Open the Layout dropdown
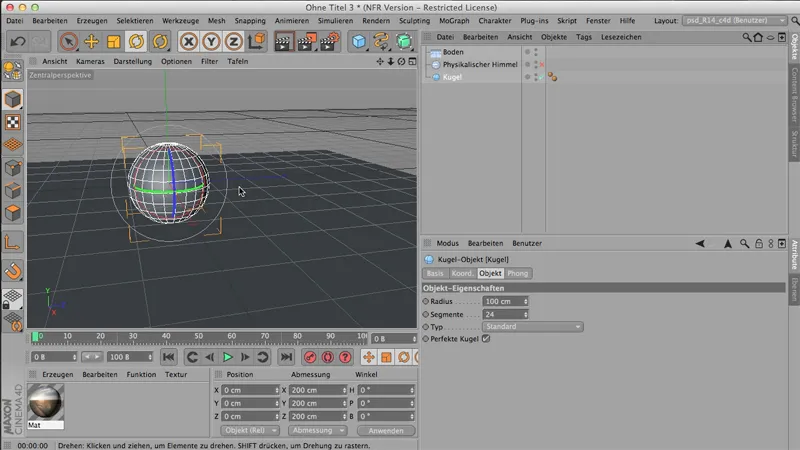 734,20
